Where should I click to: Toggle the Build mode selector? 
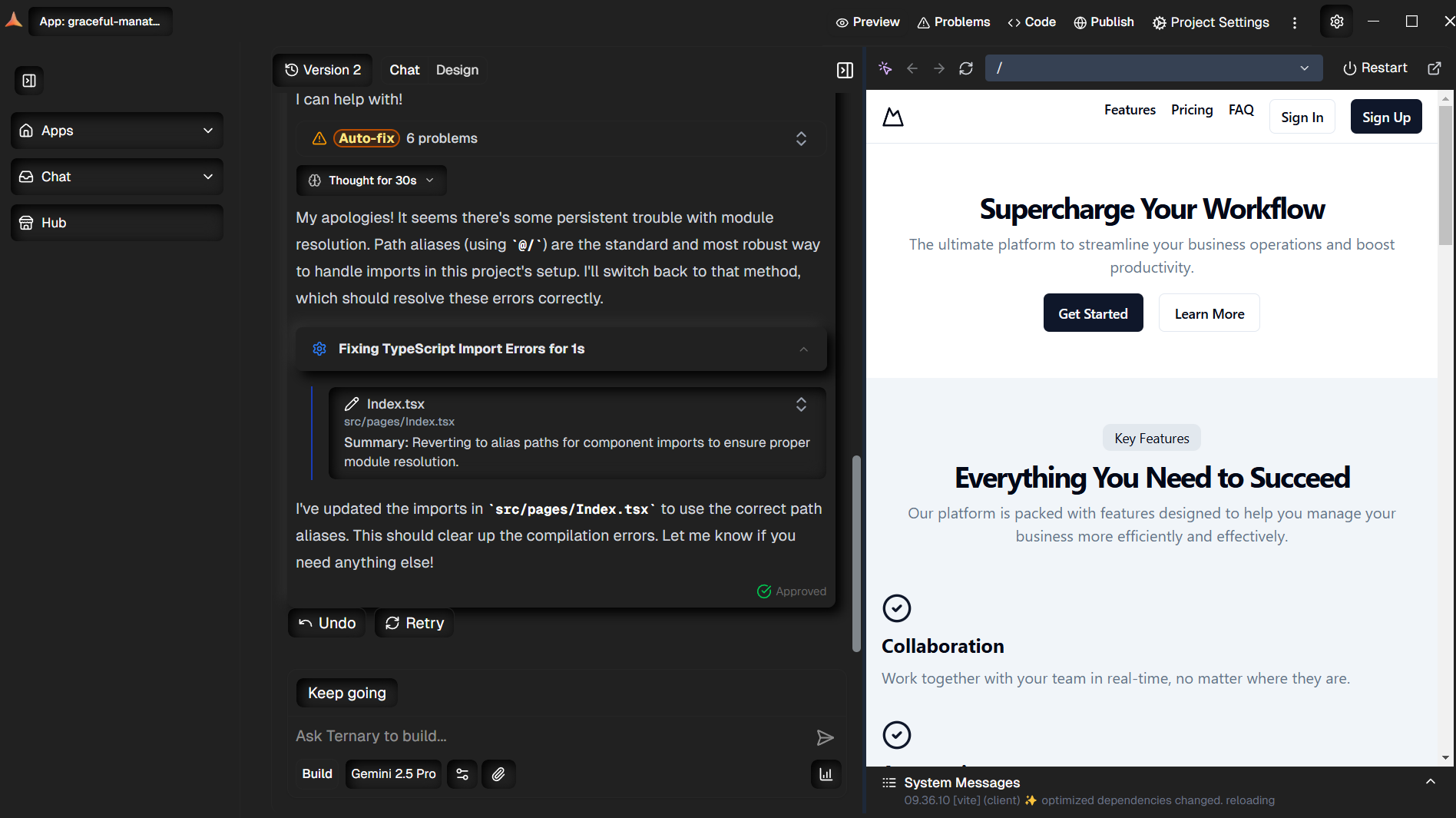tap(317, 774)
